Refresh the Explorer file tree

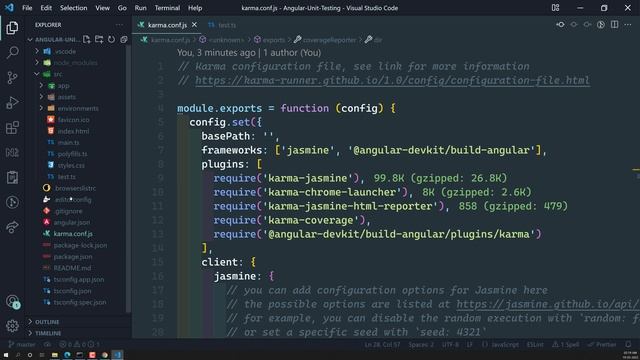[x=111, y=39]
